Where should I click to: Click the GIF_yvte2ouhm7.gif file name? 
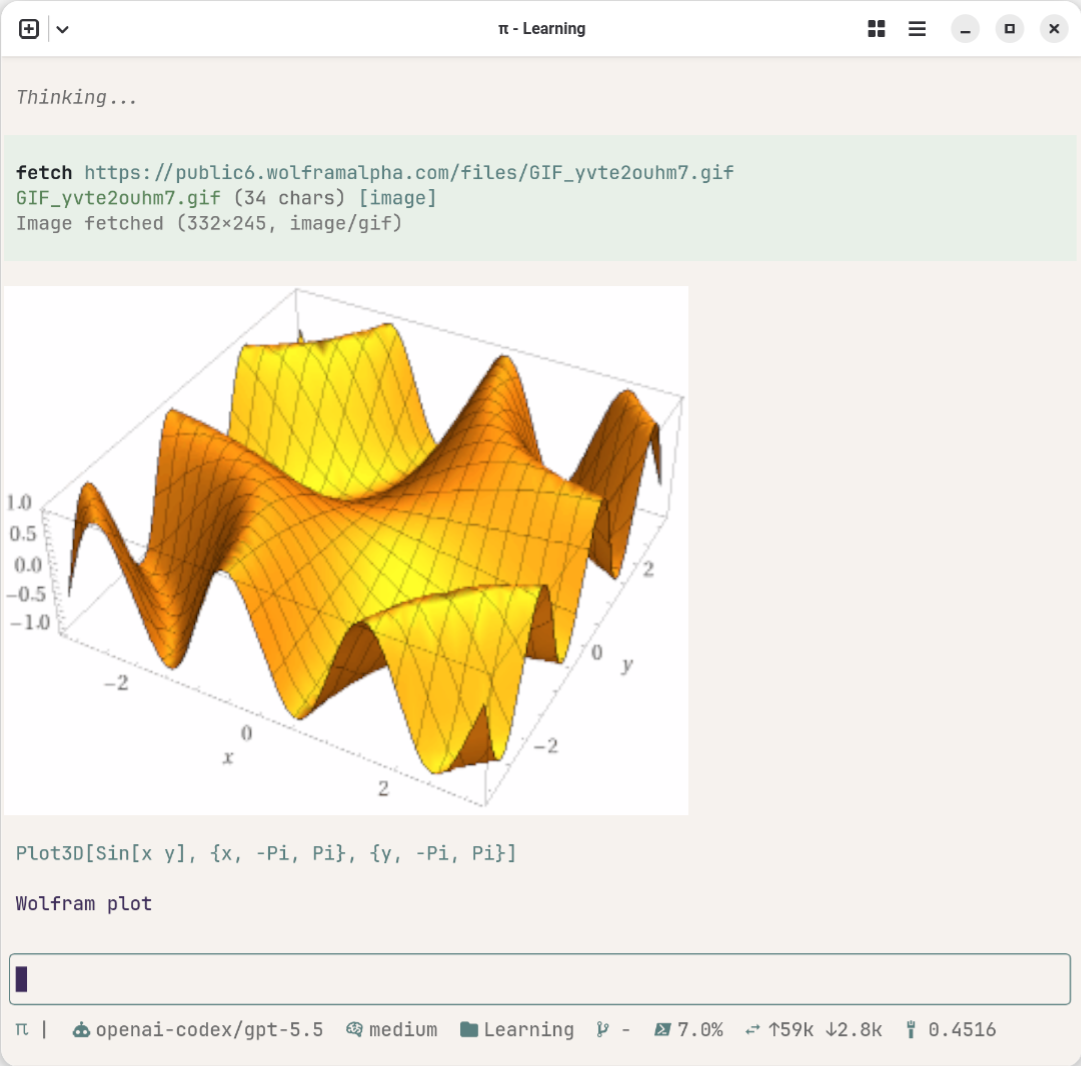pyautogui.click(x=118, y=199)
